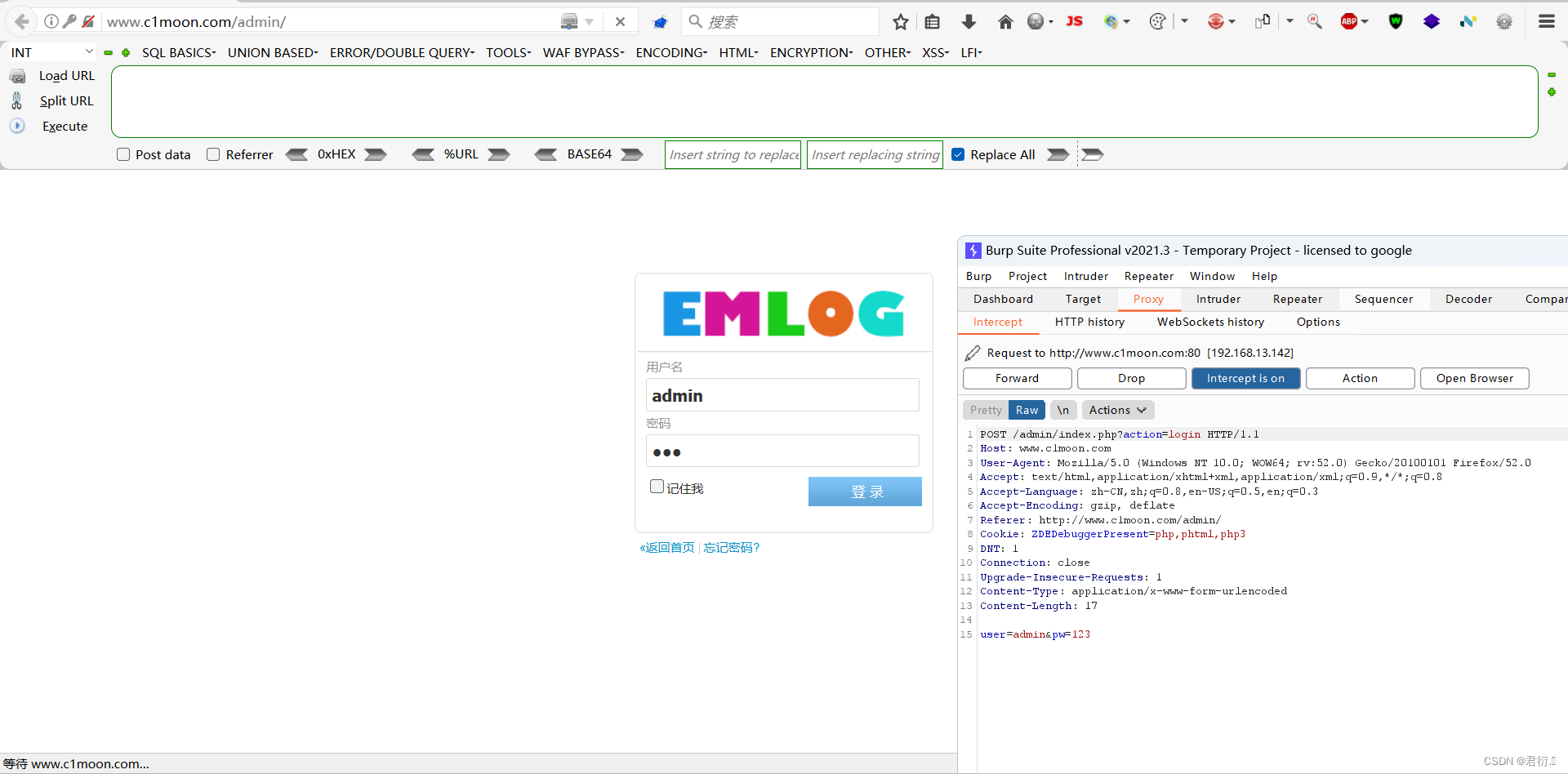Viewport: 1568px width, 774px height.
Task: Decode hex with left arrow beside 0xHEX
Action: point(296,154)
